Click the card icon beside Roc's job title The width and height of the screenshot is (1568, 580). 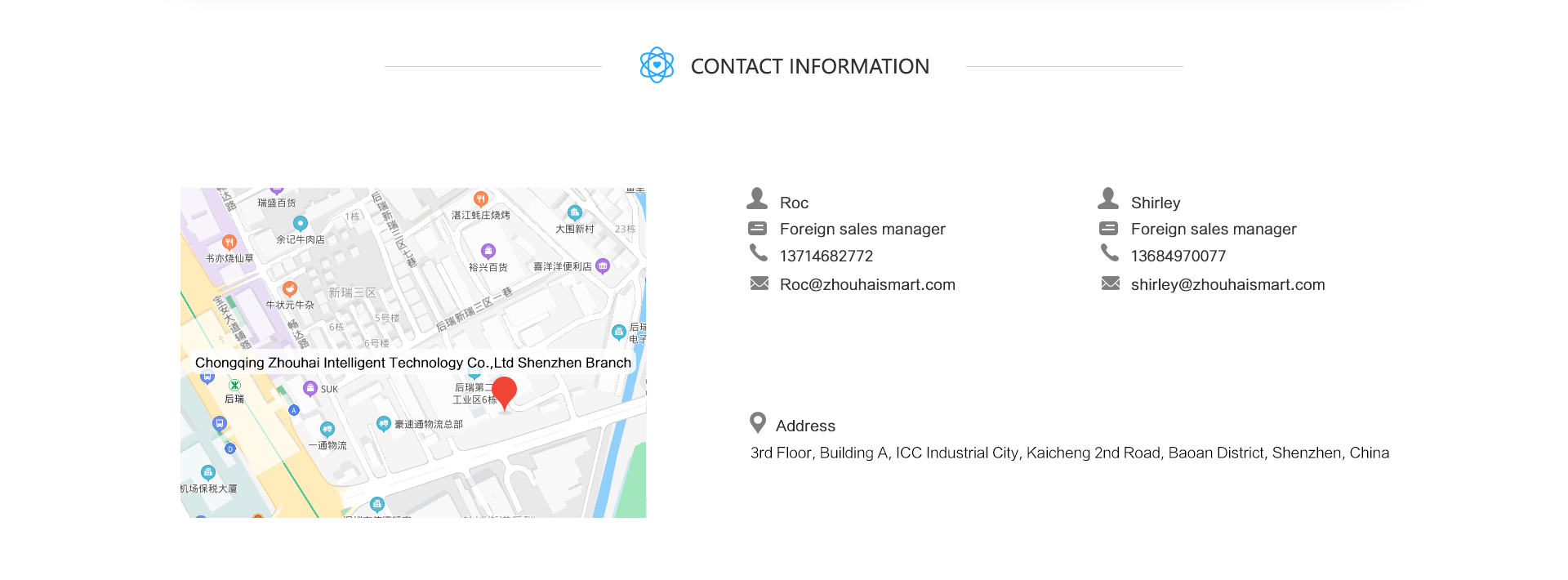(757, 228)
